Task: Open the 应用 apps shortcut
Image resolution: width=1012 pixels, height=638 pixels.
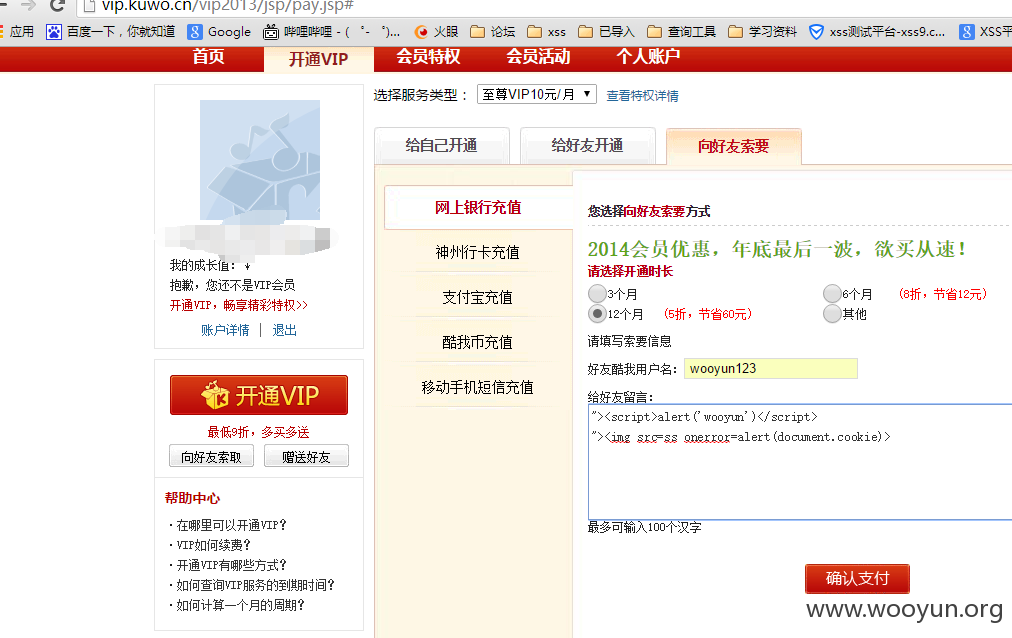Action: [17, 32]
